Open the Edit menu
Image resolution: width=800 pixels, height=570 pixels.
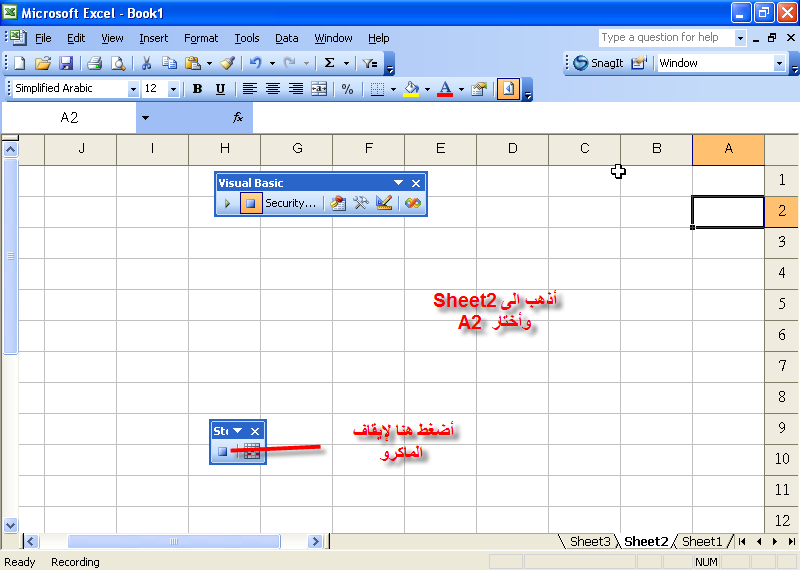click(x=76, y=38)
